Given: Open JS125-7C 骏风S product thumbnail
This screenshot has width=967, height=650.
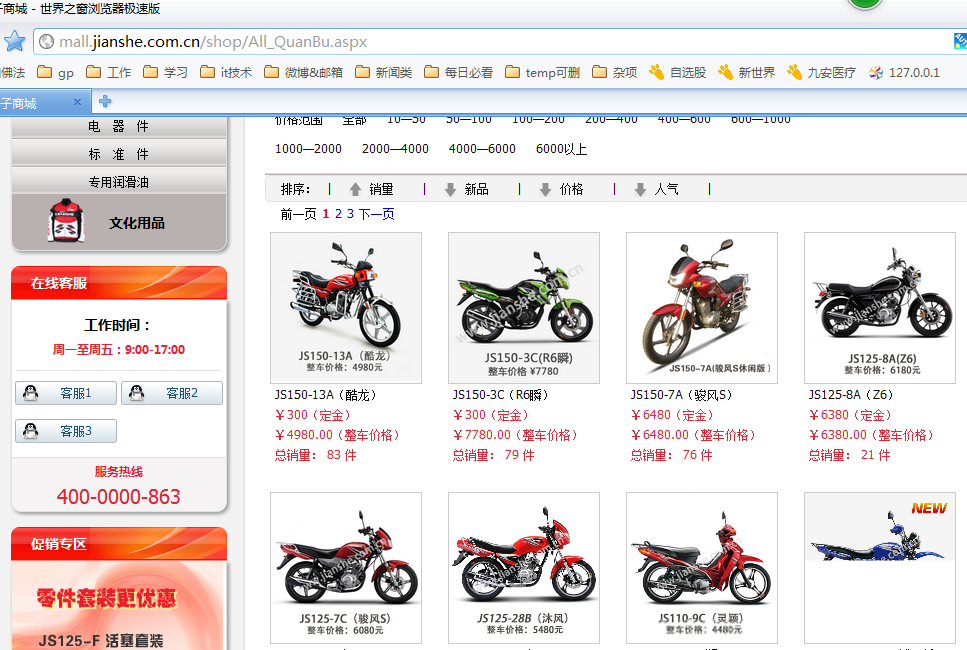Looking at the screenshot, I should [346, 568].
